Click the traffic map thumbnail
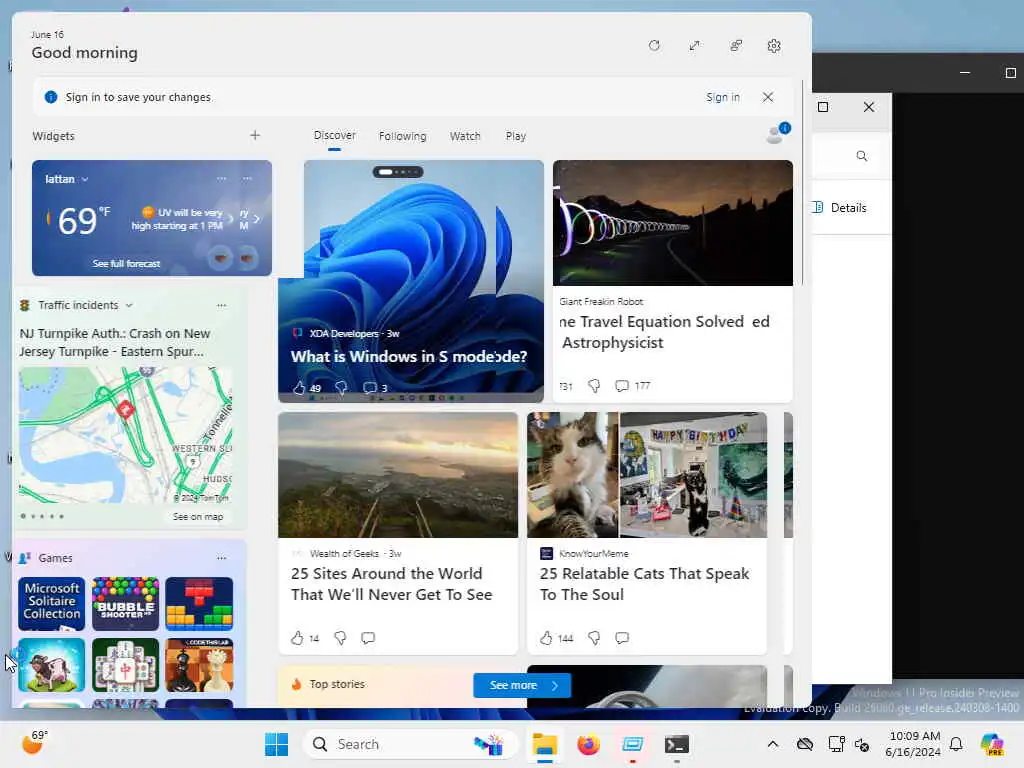The image size is (1024, 768). (125, 435)
